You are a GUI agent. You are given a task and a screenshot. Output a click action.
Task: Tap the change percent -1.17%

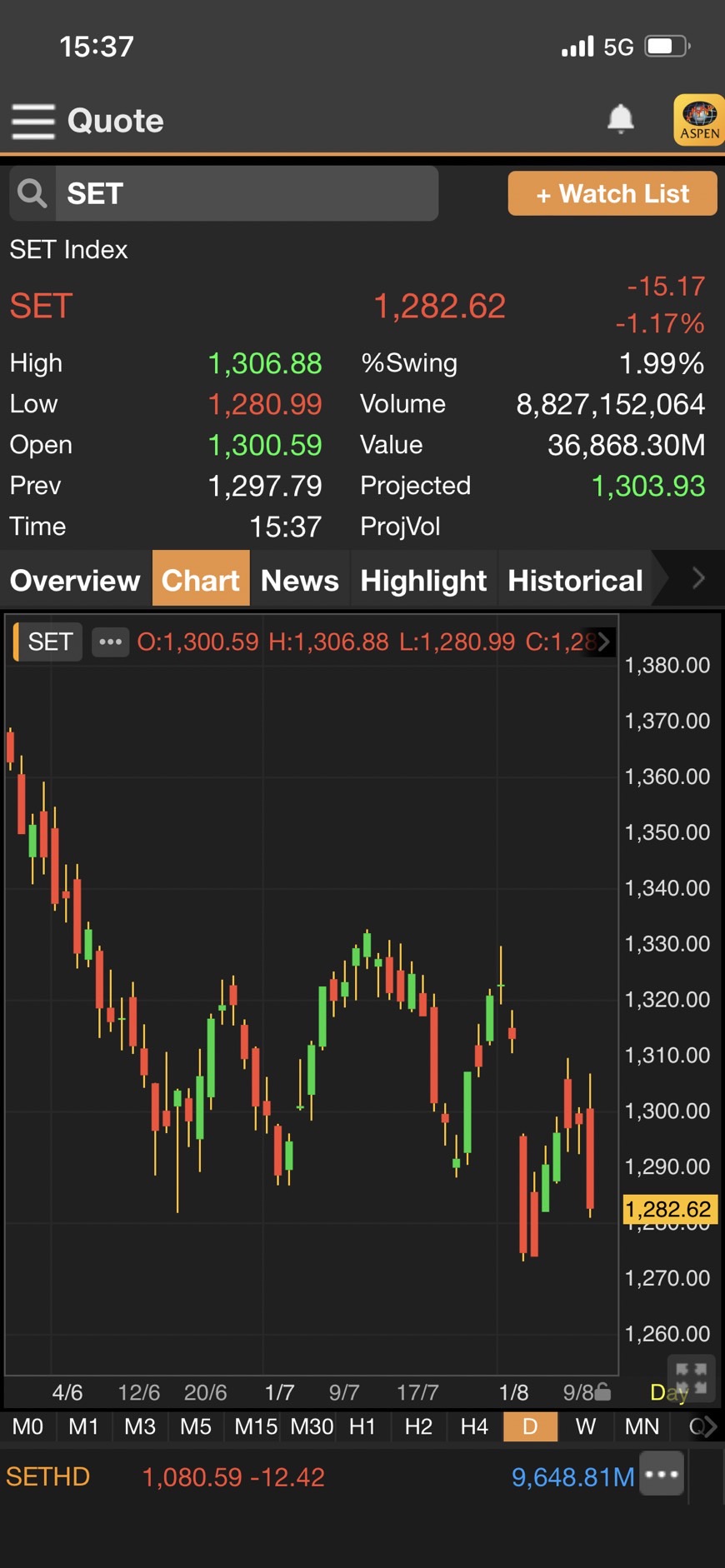click(x=659, y=323)
